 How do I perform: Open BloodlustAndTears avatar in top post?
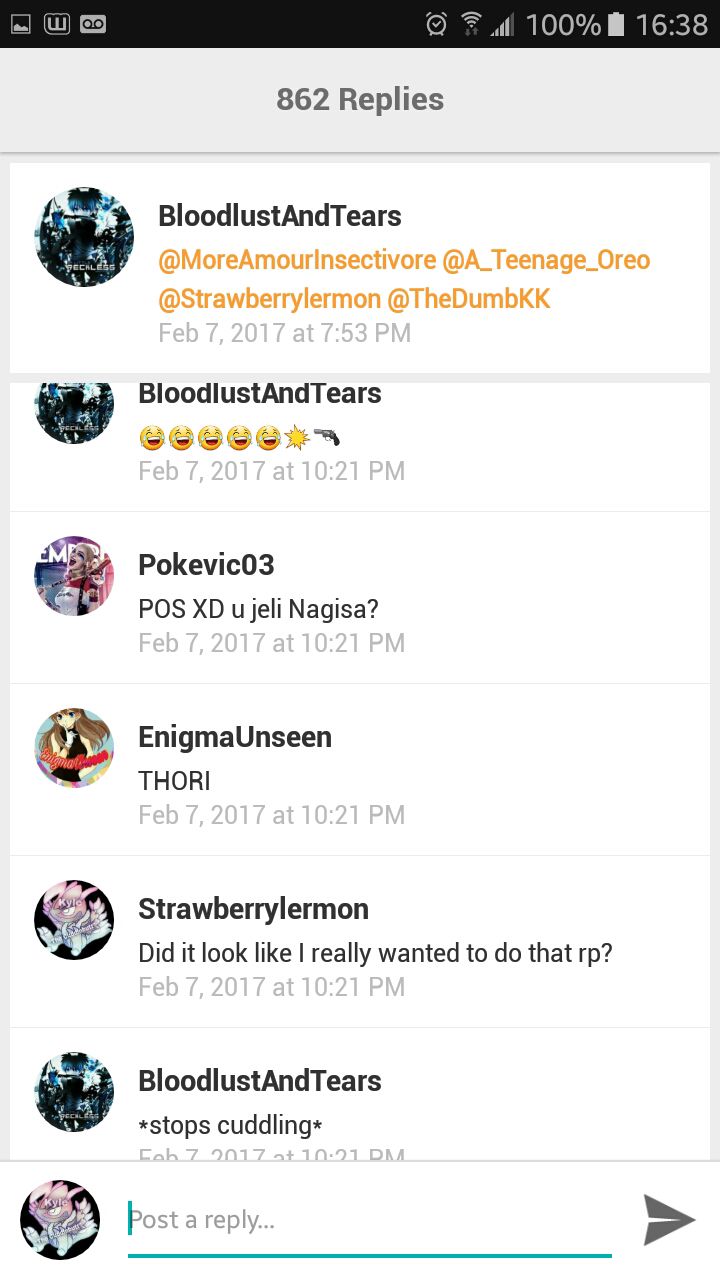[x=84, y=237]
